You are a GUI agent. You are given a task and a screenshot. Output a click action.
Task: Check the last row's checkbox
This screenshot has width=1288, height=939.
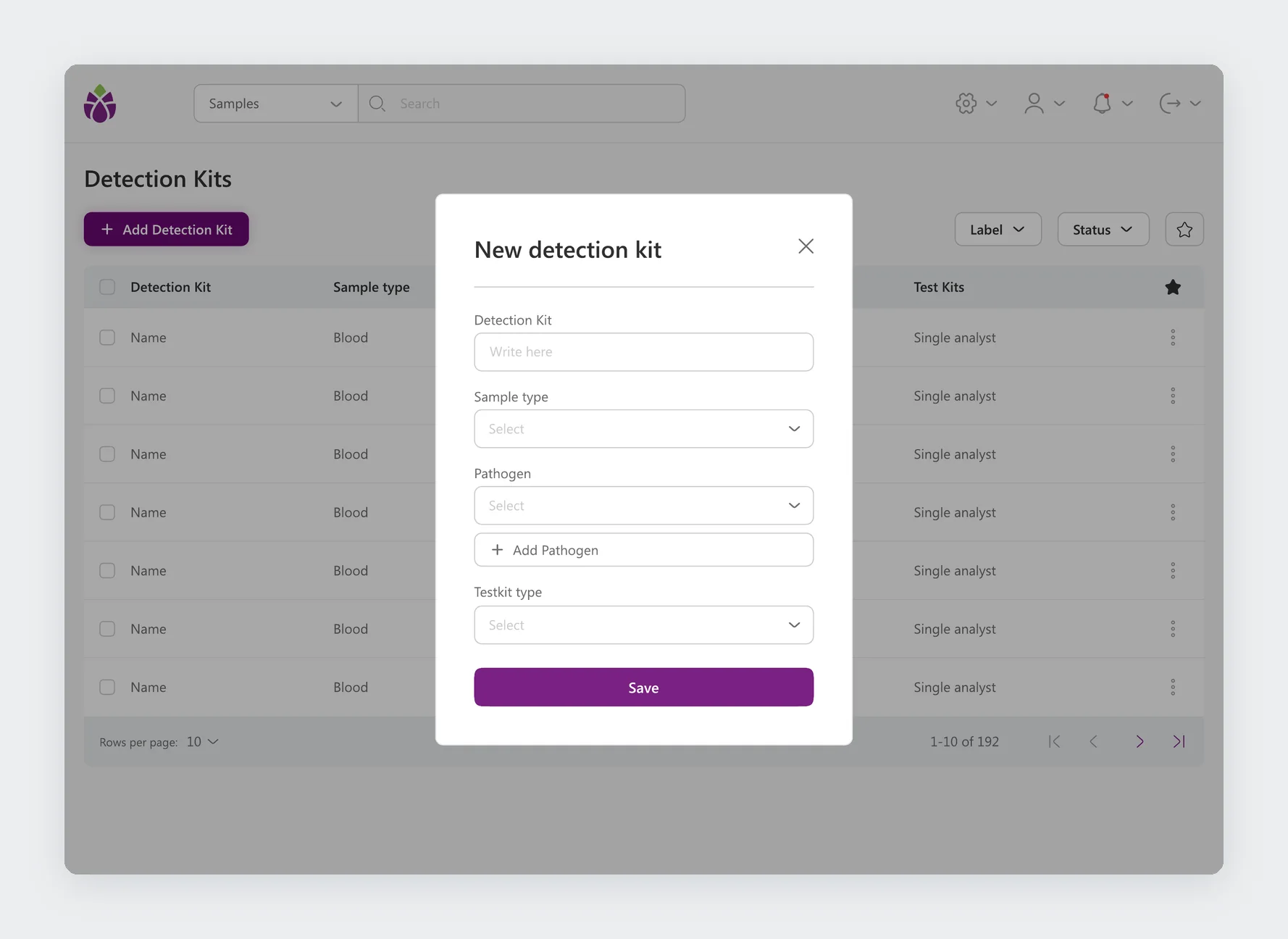point(107,688)
